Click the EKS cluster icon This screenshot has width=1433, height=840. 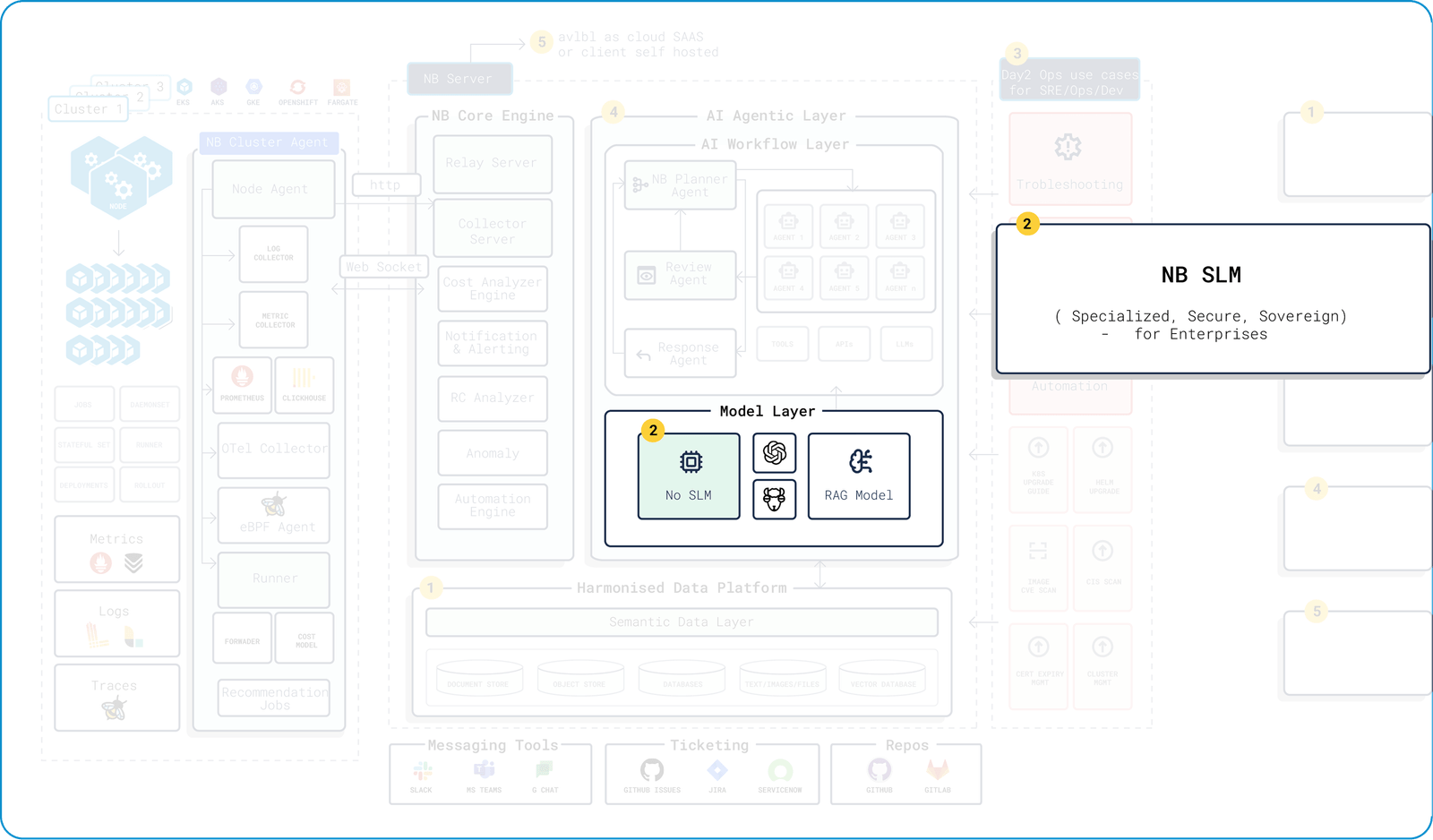pos(184,87)
